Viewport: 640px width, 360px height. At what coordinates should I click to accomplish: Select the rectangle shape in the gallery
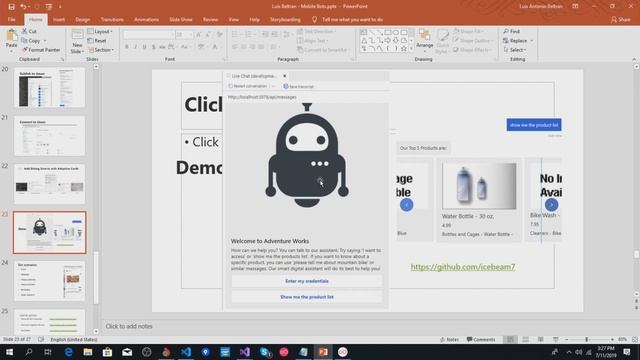tap(388, 32)
